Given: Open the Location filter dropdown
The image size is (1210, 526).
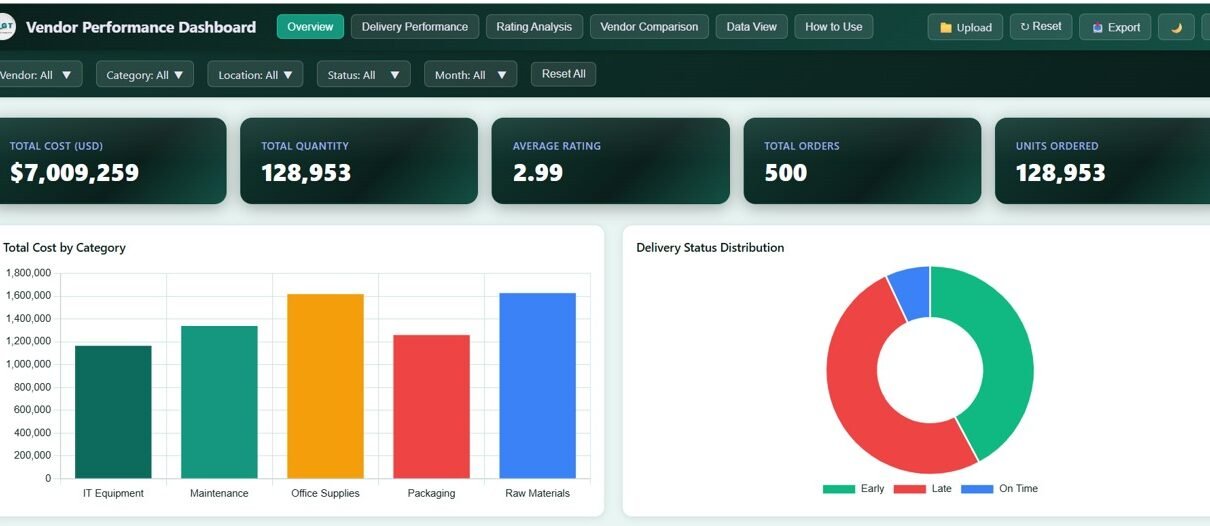Looking at the screenshot, I should click(255, 74).
